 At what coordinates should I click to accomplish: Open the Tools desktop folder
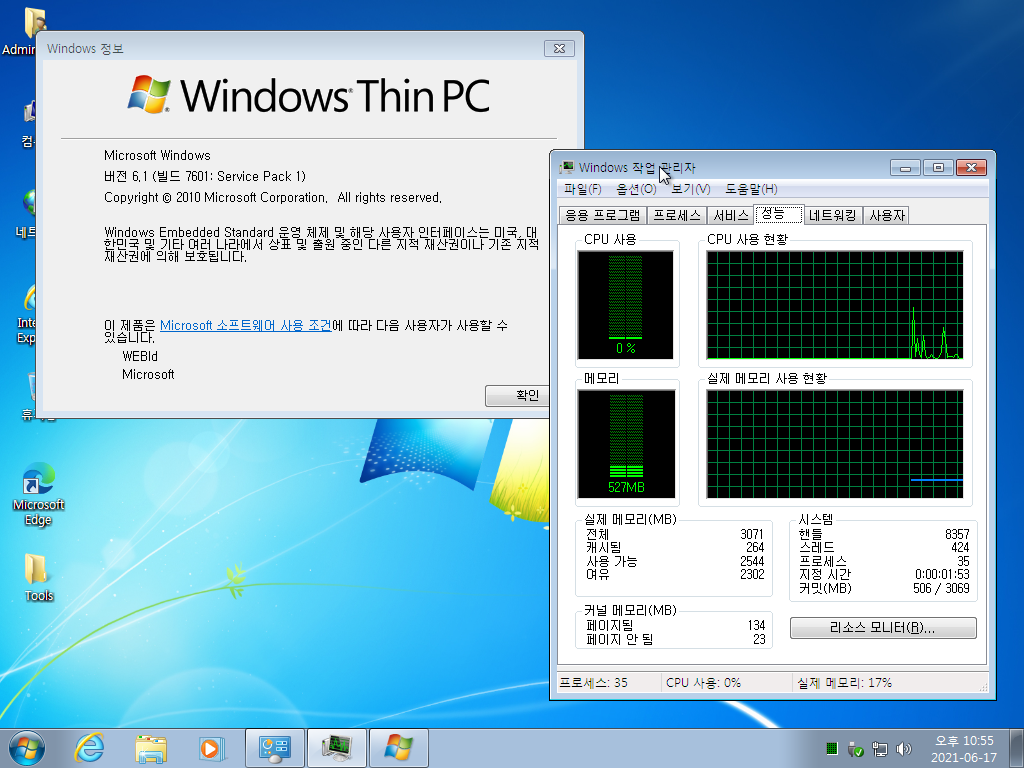click(x=39, y=577)
